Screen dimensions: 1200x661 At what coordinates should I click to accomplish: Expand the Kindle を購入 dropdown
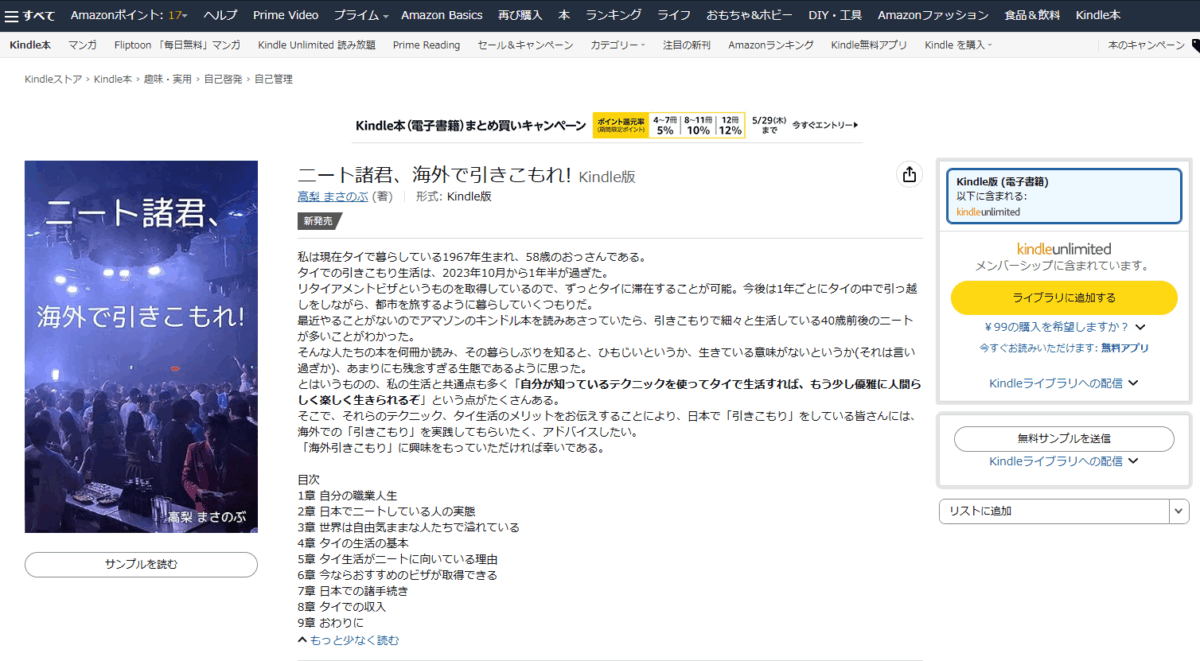(960, 45)
